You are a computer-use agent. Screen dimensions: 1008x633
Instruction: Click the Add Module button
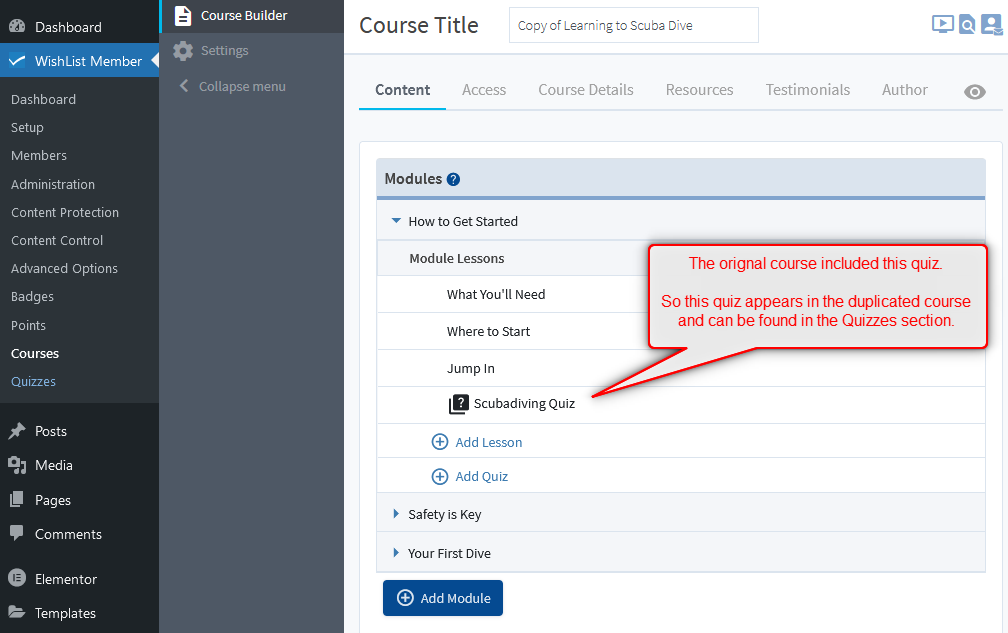tap(443, 598)
